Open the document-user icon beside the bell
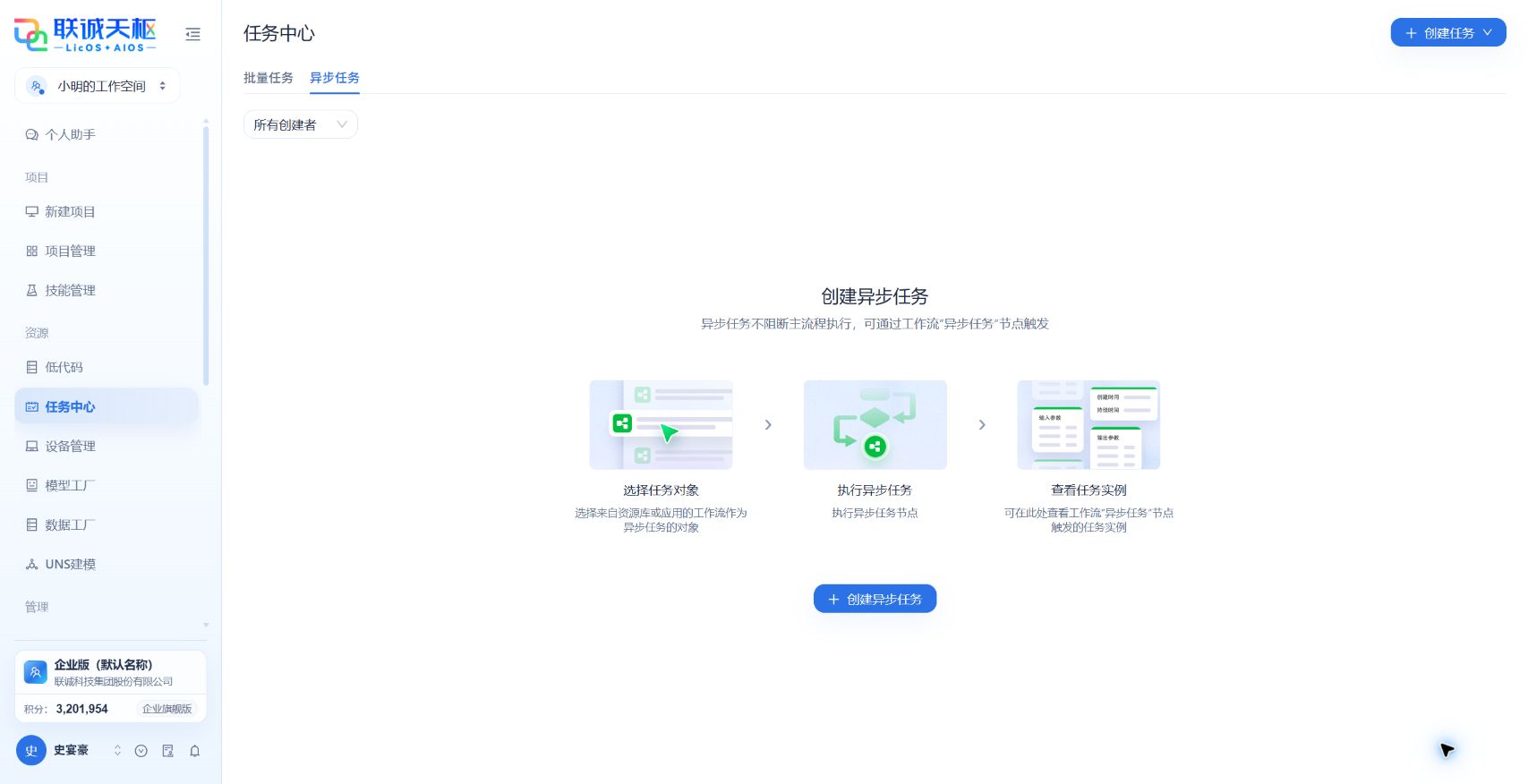The height and width of the screenshot is (784, 1528). tap(167, 751)
